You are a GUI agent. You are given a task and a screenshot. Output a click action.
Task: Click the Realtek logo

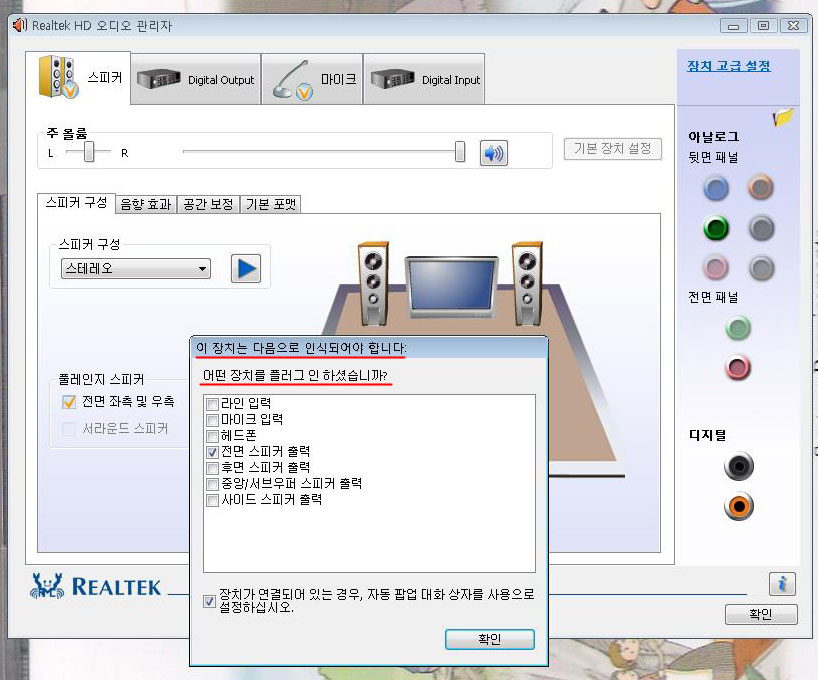tap(96, 586)
